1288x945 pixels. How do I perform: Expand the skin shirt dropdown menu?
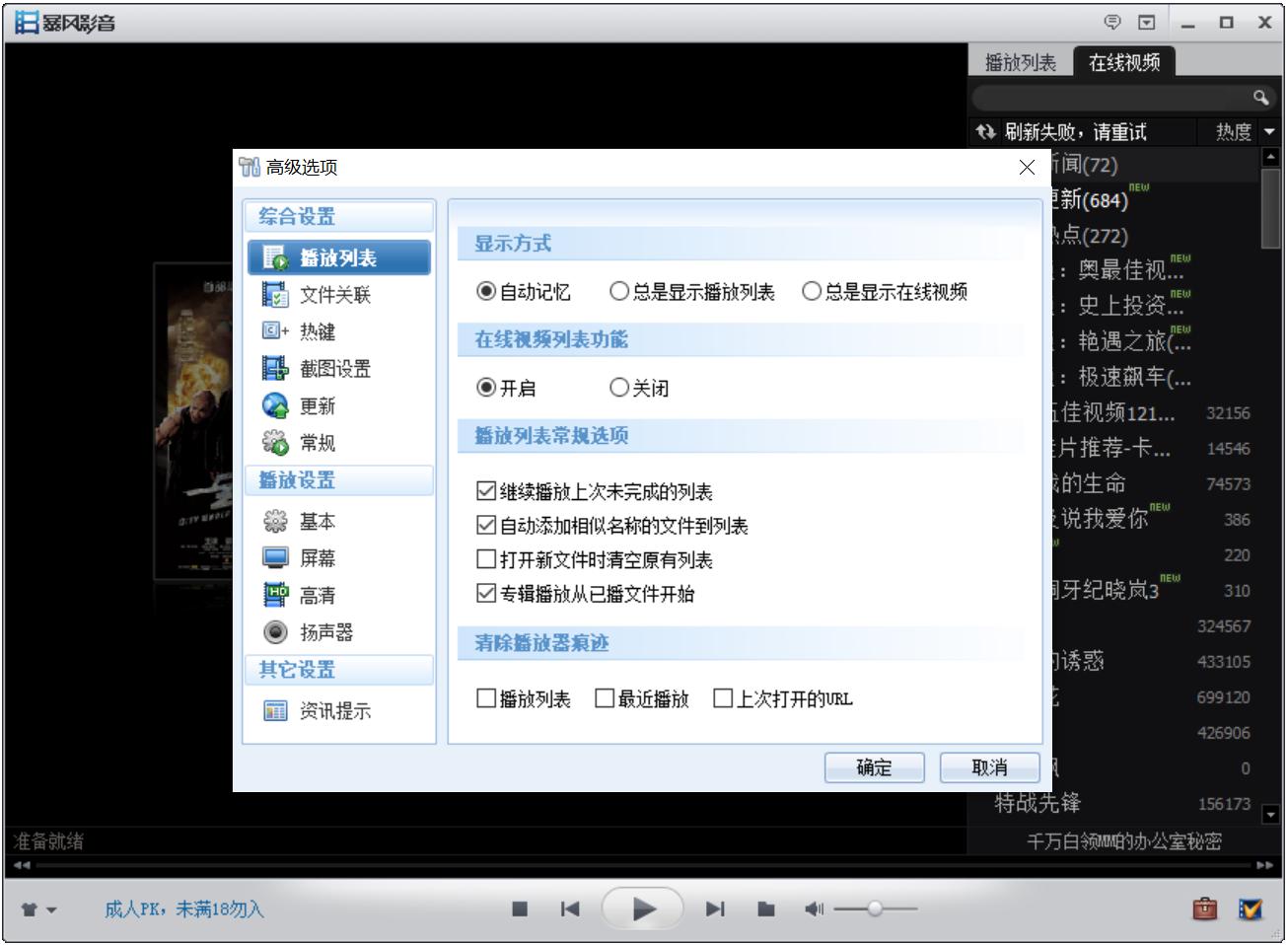pos(39,909)
